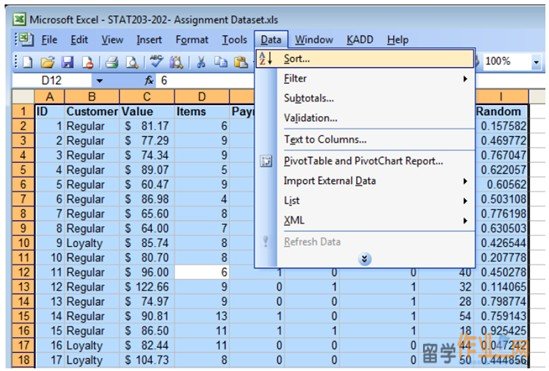Choose Sort... from the Data menu
The width and height of the screenshot is (549, 371).
(365, 58)
